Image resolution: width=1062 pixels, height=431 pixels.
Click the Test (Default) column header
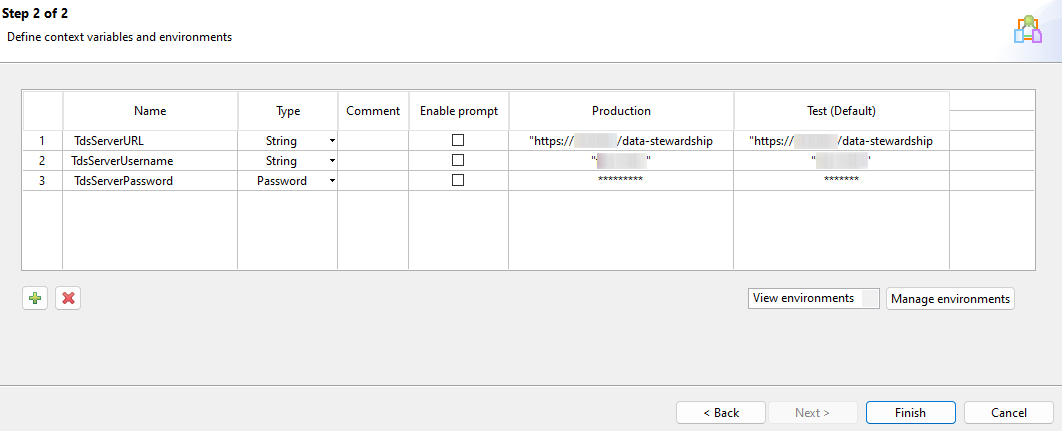point(841,111)
